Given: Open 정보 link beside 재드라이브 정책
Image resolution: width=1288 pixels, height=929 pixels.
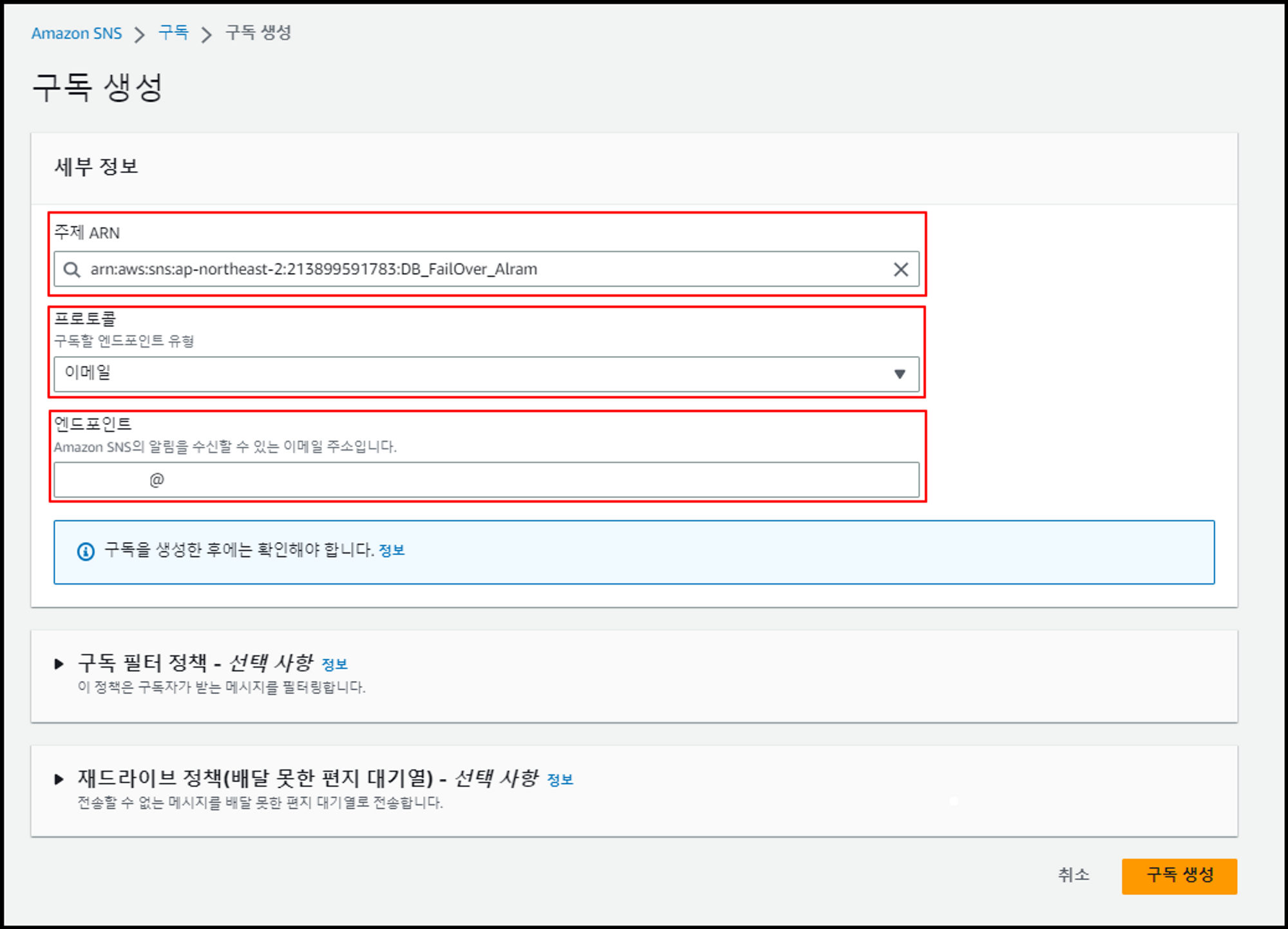Looking at the screenshot, I should click(x=560, y=780).
